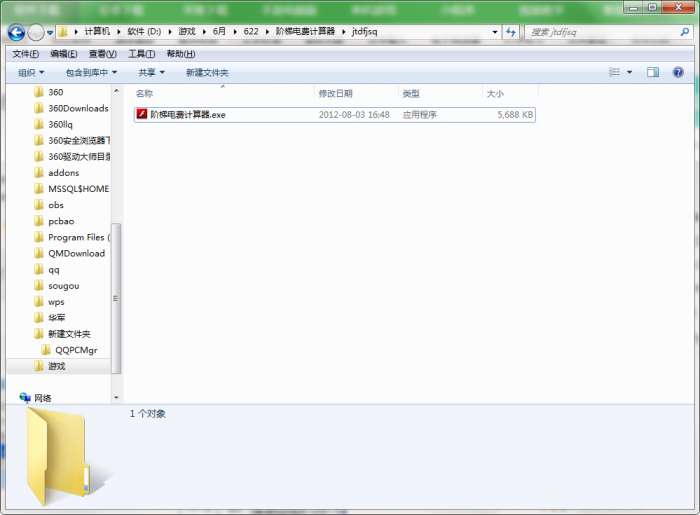The width and height of the screenshot is (700, 515).
Task: Select the obs folder in tree
Action: pyautogui.click(x=55, y=205)
